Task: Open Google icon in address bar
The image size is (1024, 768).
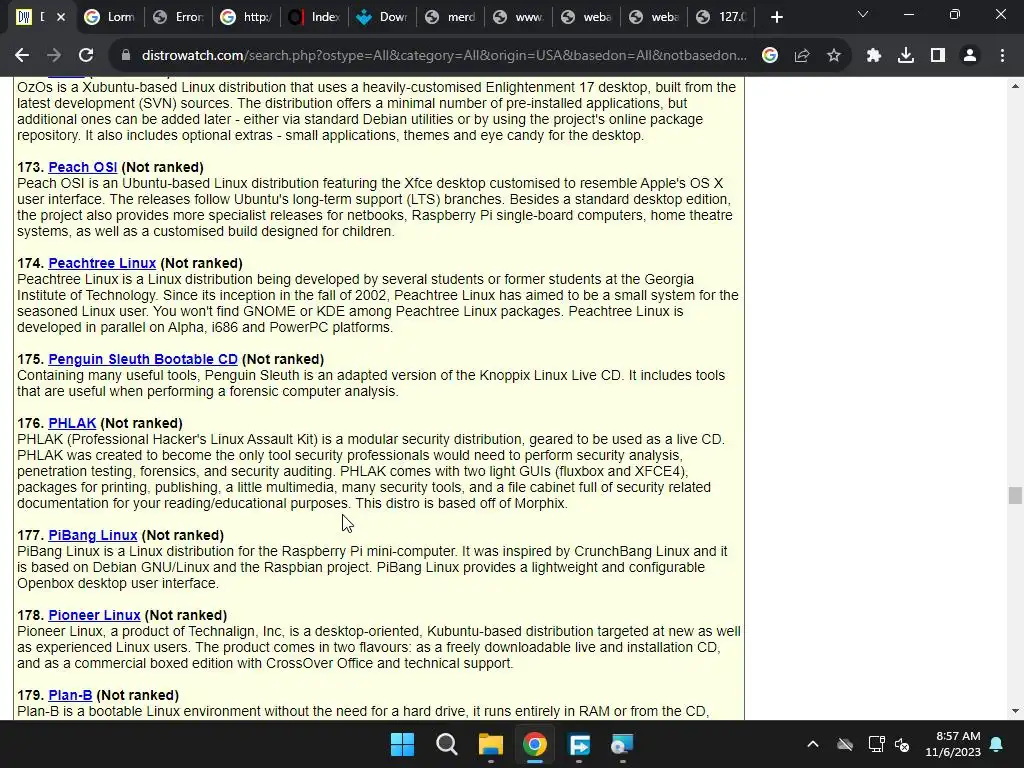Action: click(770, 56)
